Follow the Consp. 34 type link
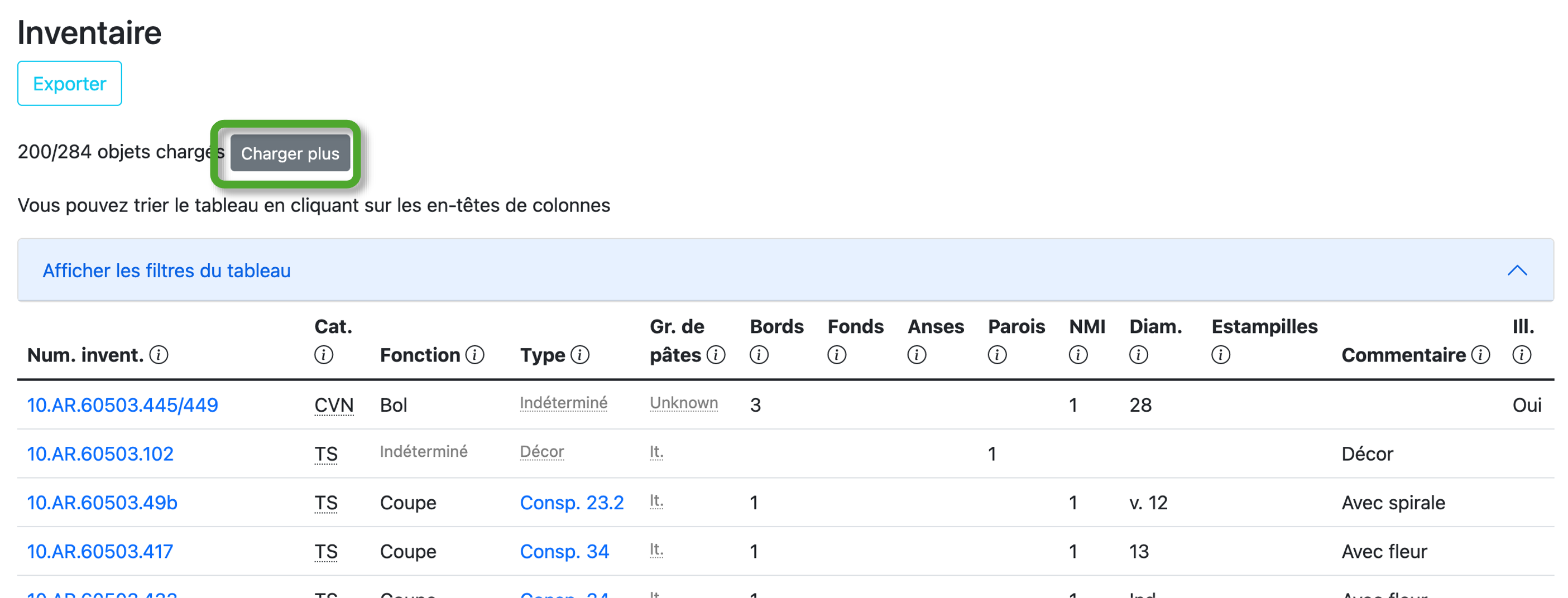Viewport: 1568px width, 598px height. point(564,551)
